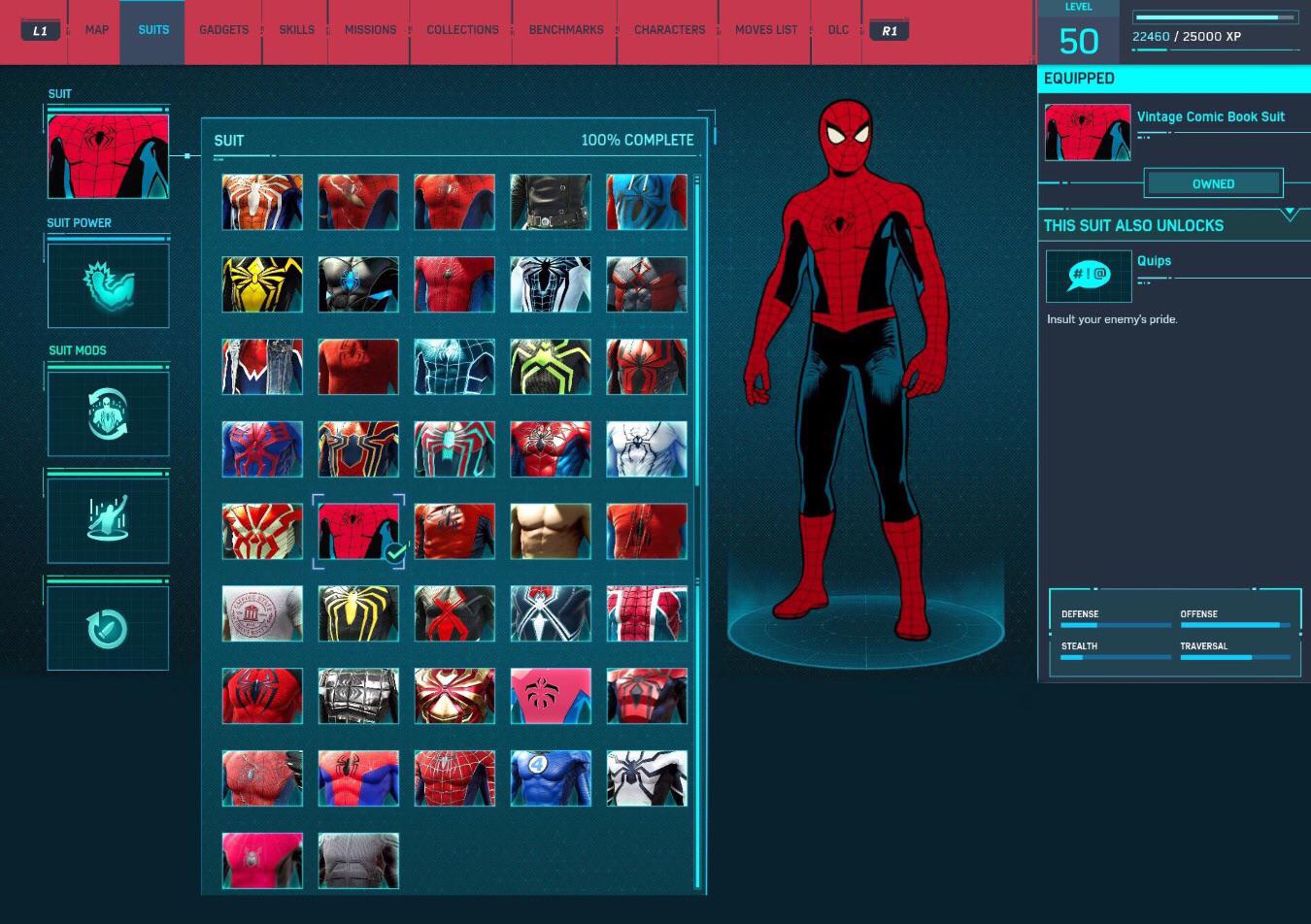
Task: Toggle the green checkmark on the selected suit
Action: tap(393, 551)
